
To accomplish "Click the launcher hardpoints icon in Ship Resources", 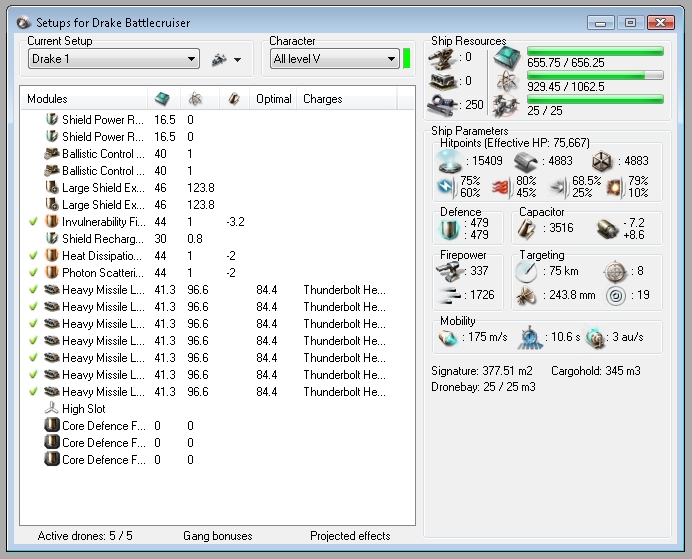I will 443,82.
